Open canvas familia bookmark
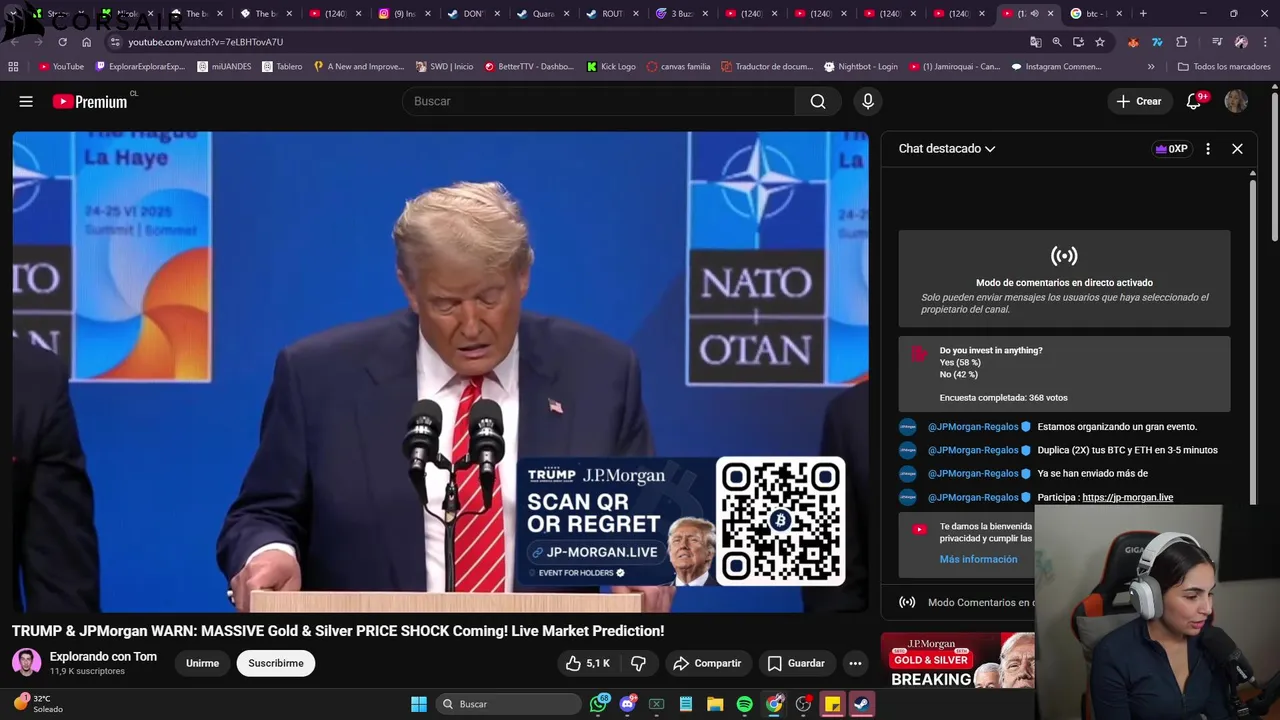Screen dimensions: 1280x720 pos(678,67)
